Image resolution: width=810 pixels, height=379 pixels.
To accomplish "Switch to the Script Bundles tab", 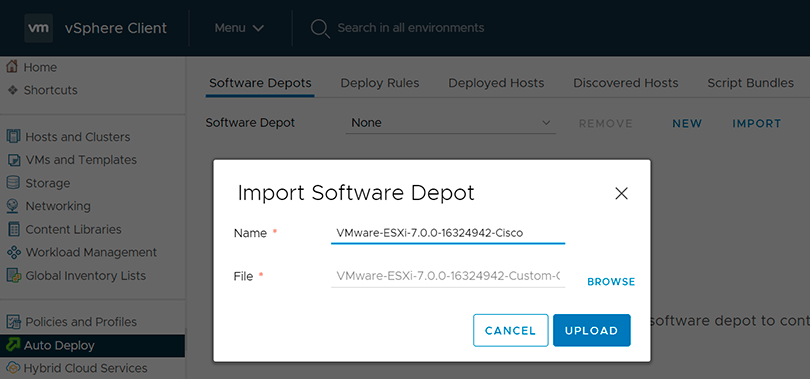I will coord(751,83).
